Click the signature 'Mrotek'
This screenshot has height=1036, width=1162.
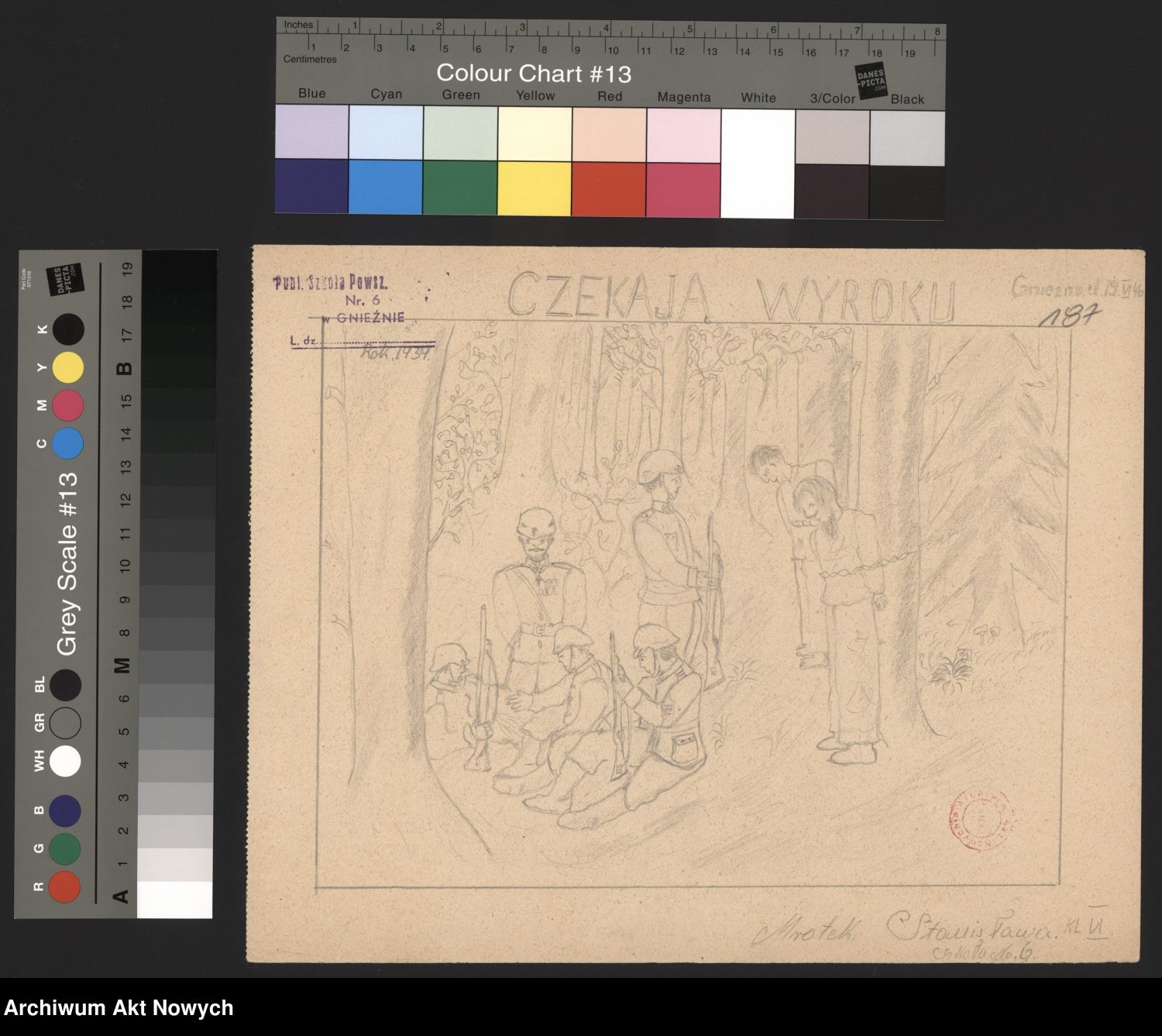[803, 931]
